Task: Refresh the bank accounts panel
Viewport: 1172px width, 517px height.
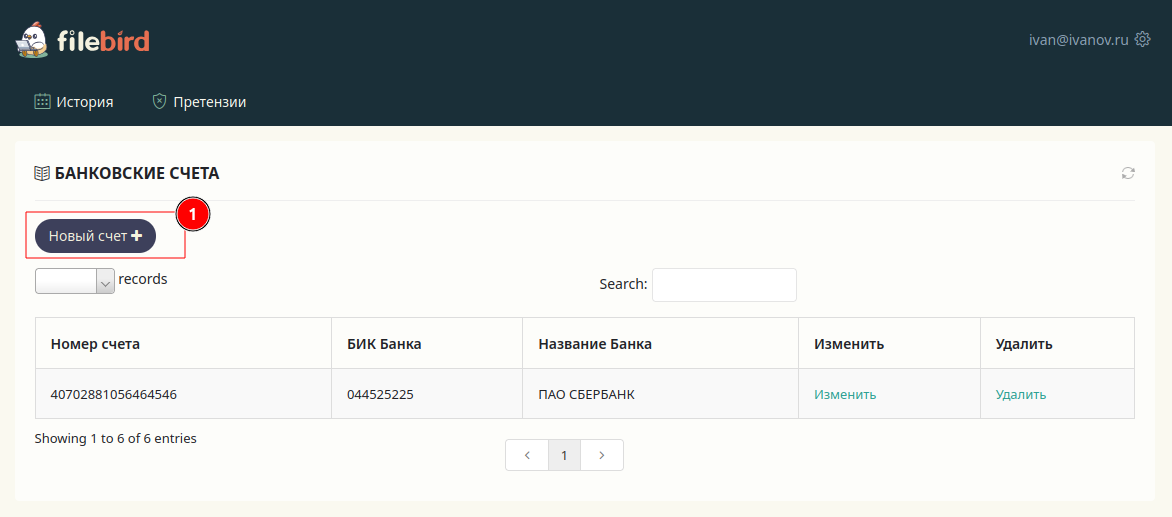Action: pos(1128,173)
